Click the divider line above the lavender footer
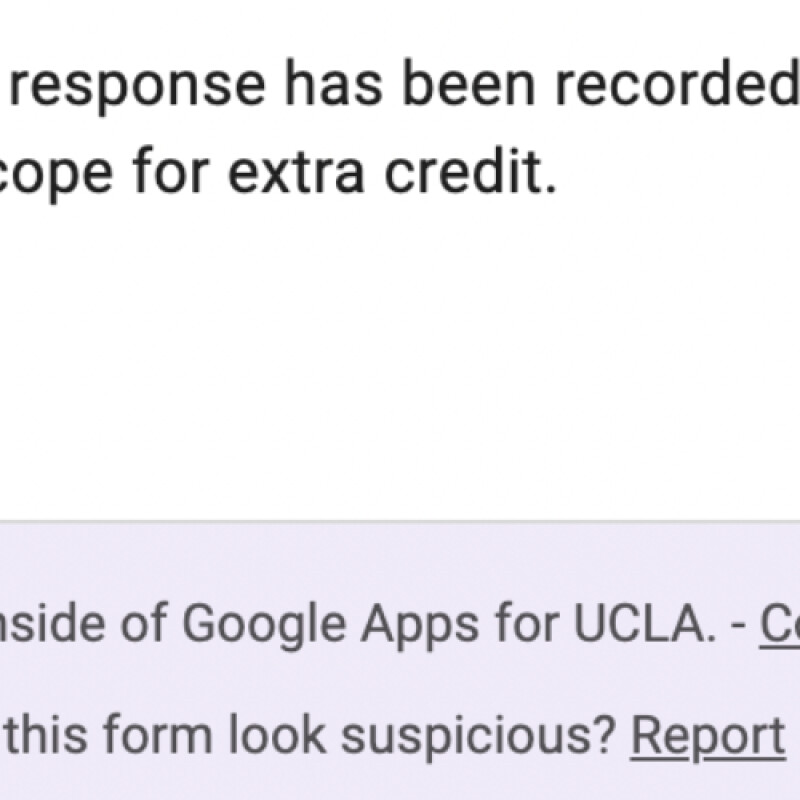 400,520
